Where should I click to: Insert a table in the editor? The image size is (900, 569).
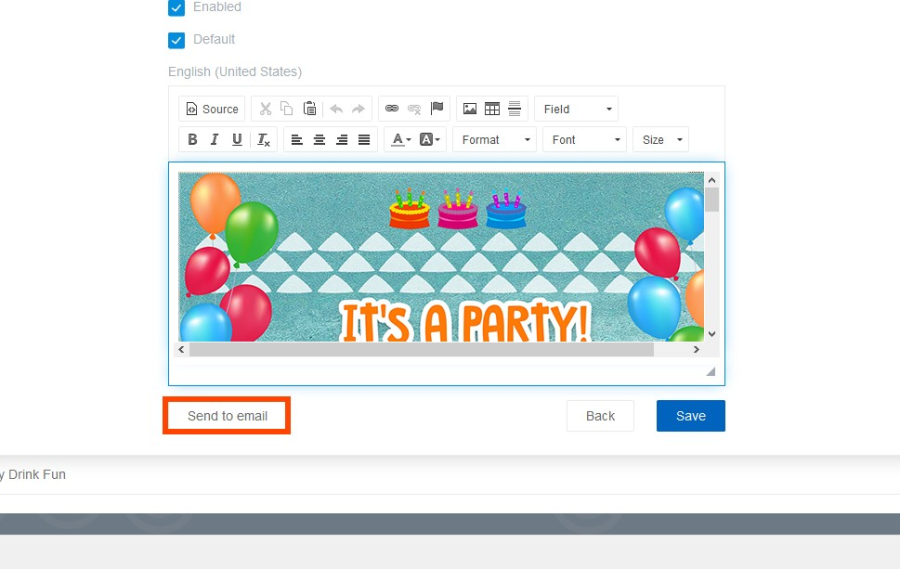pyautogui.click(x=492, y=109)
